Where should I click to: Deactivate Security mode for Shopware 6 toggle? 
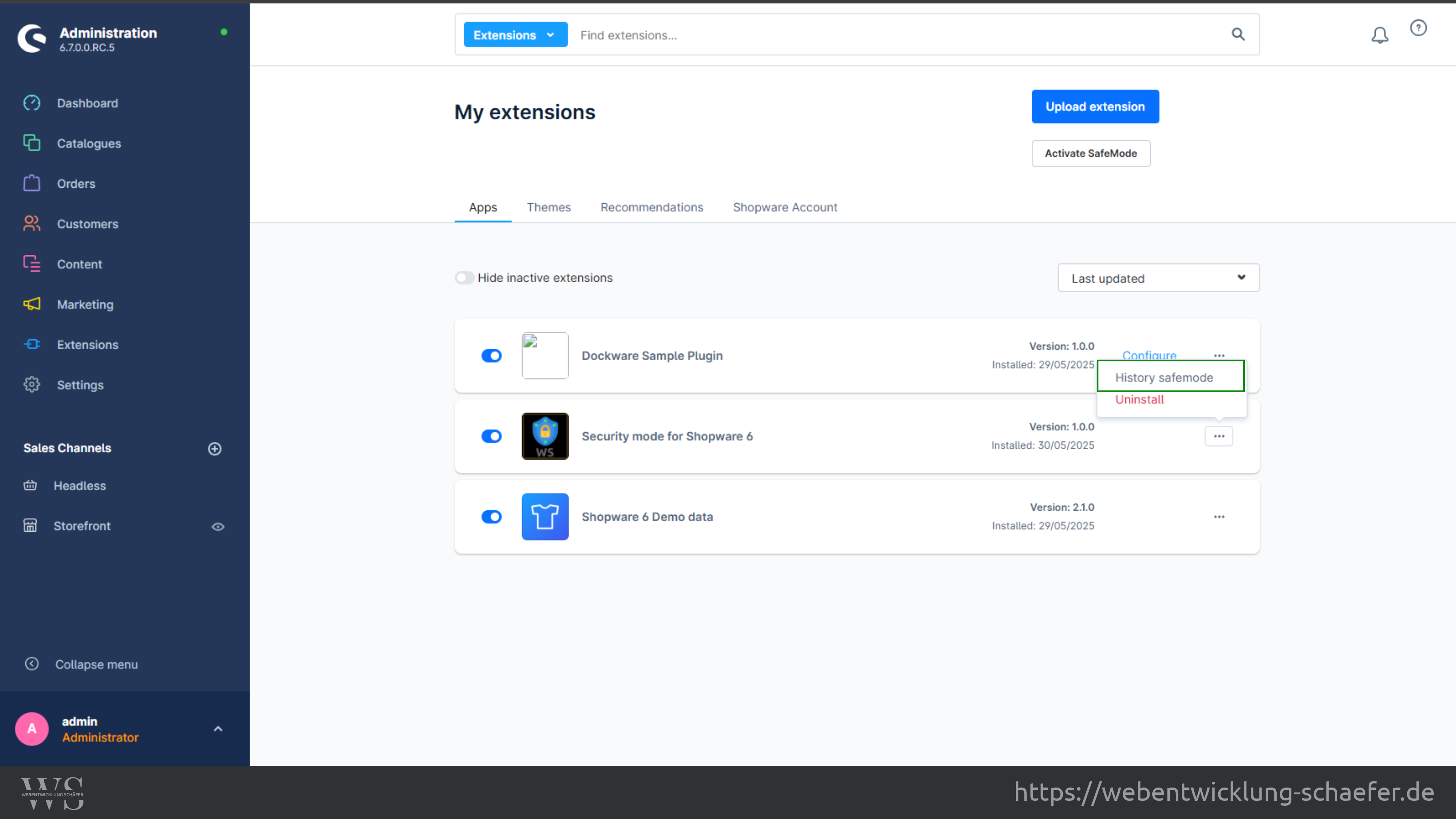click(491, 436)
